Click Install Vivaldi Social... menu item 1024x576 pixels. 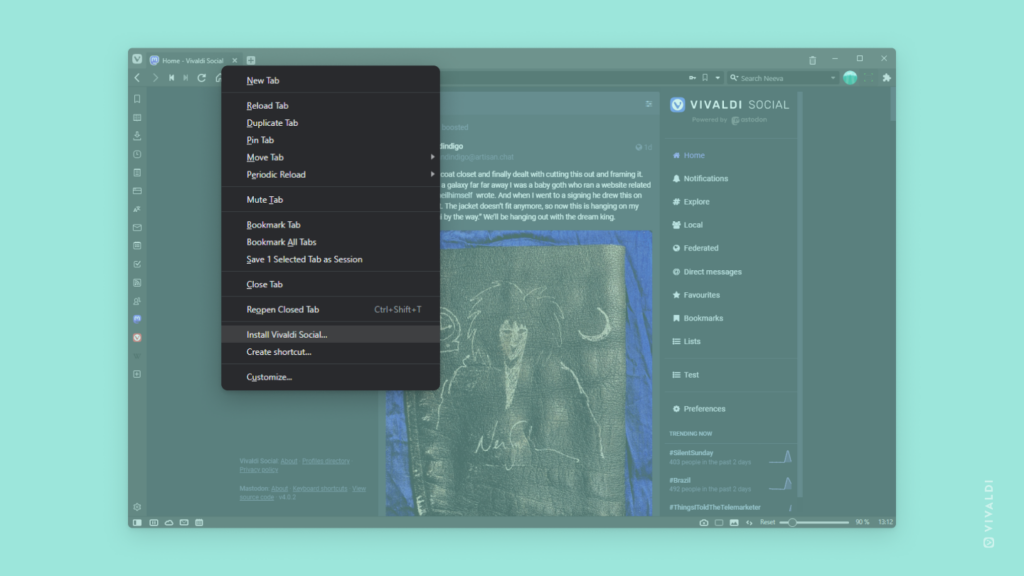pyautogui.click(x=330, y=334)
